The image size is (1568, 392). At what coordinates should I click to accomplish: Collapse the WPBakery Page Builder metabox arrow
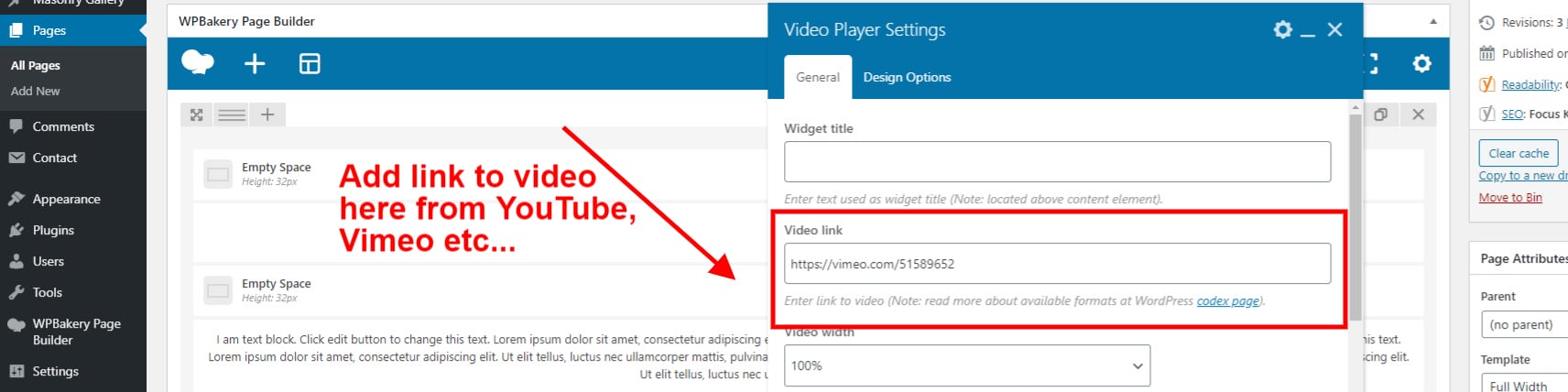pyautogui.click(x=1433, y=21)
